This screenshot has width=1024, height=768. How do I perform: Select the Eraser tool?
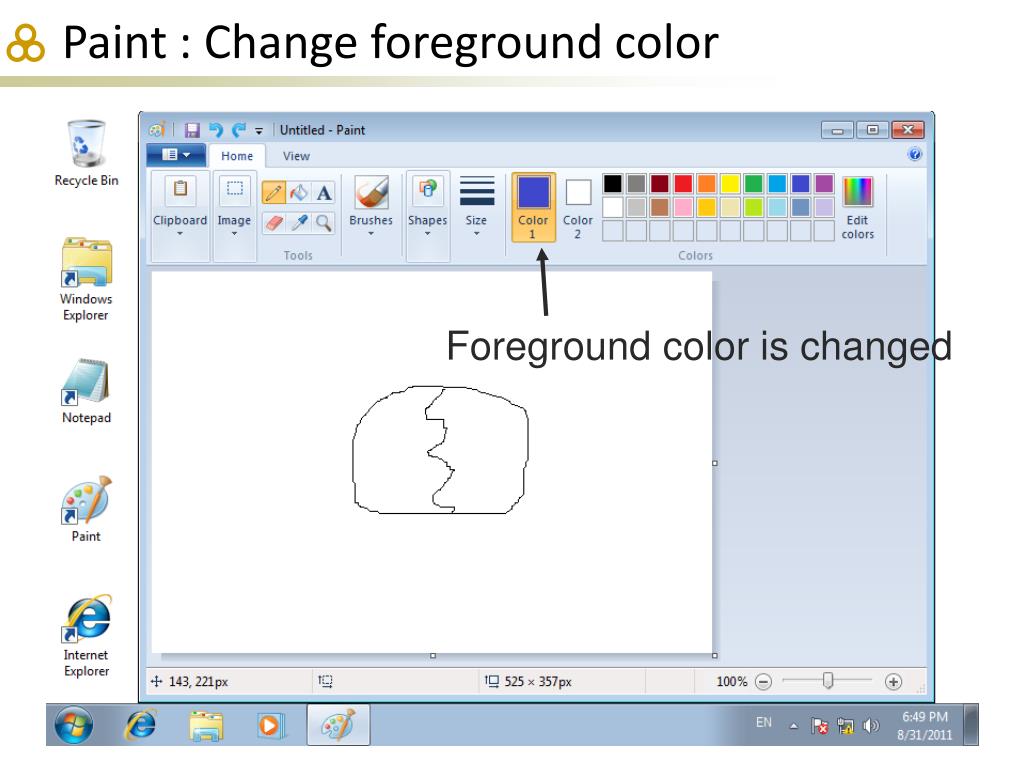coord(274,223)
